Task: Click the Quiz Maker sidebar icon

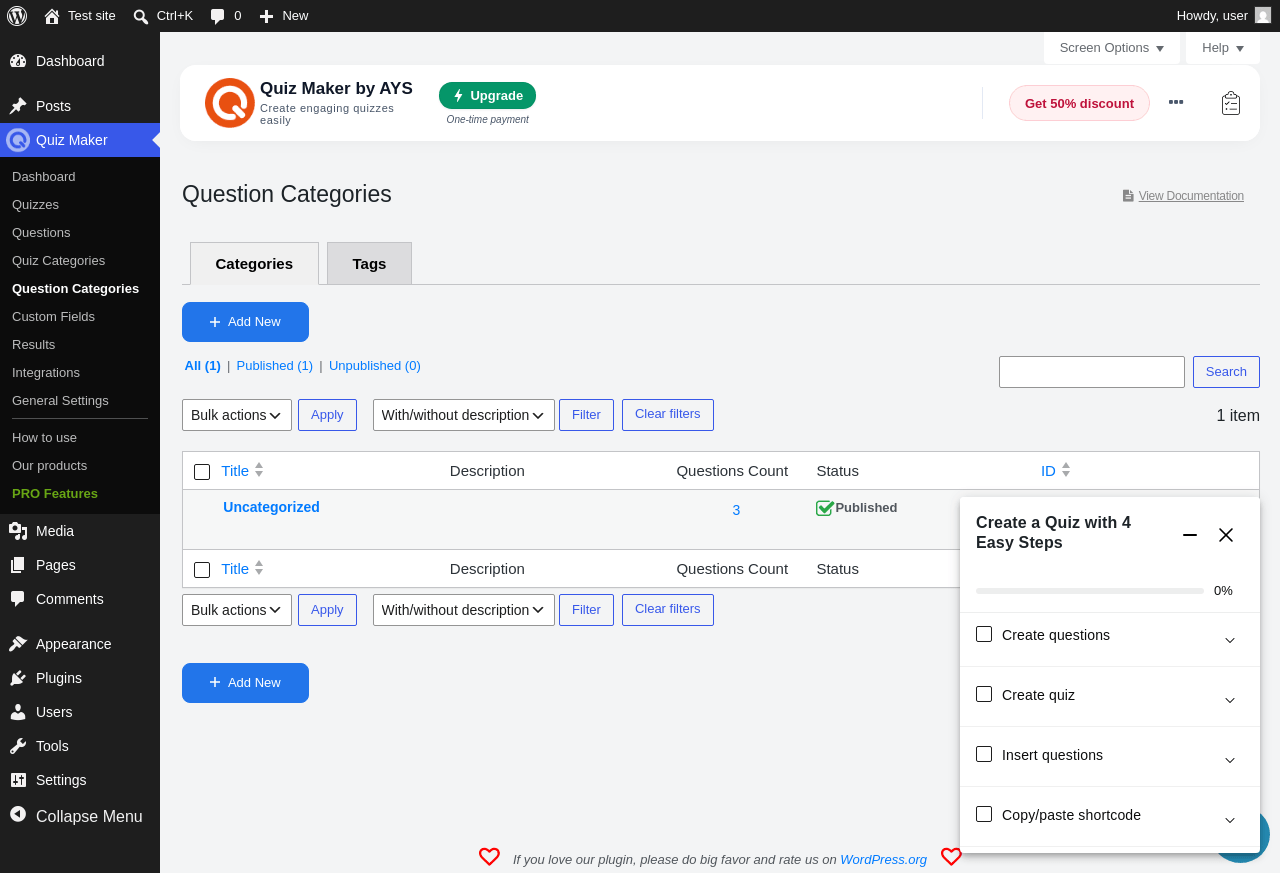Action: 18,140
